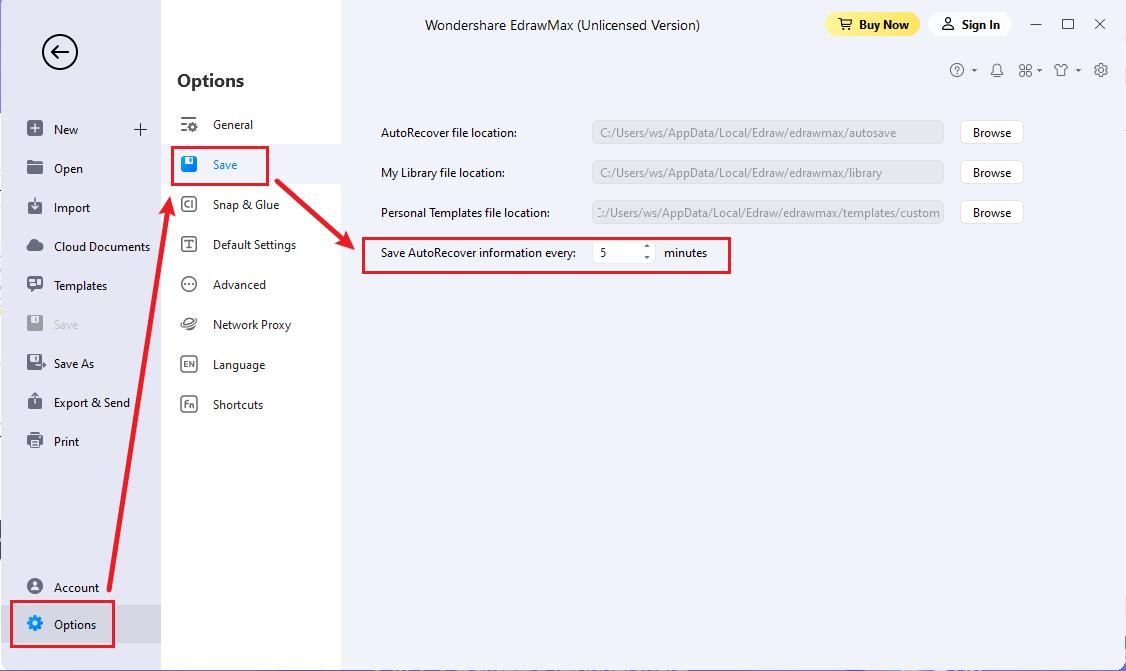Click the blue Options gear icon

click(34, 623)
